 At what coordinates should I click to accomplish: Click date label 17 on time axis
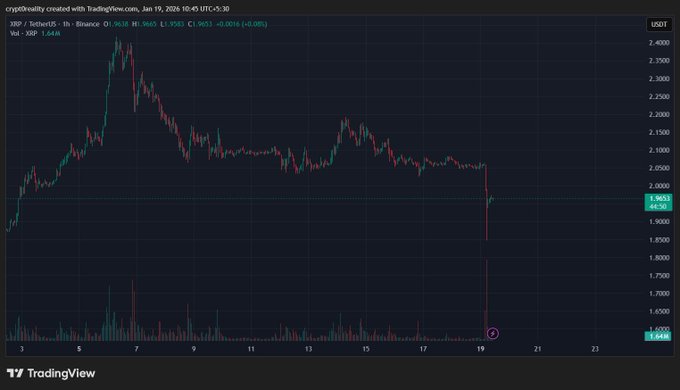click(x=423, y=349)
